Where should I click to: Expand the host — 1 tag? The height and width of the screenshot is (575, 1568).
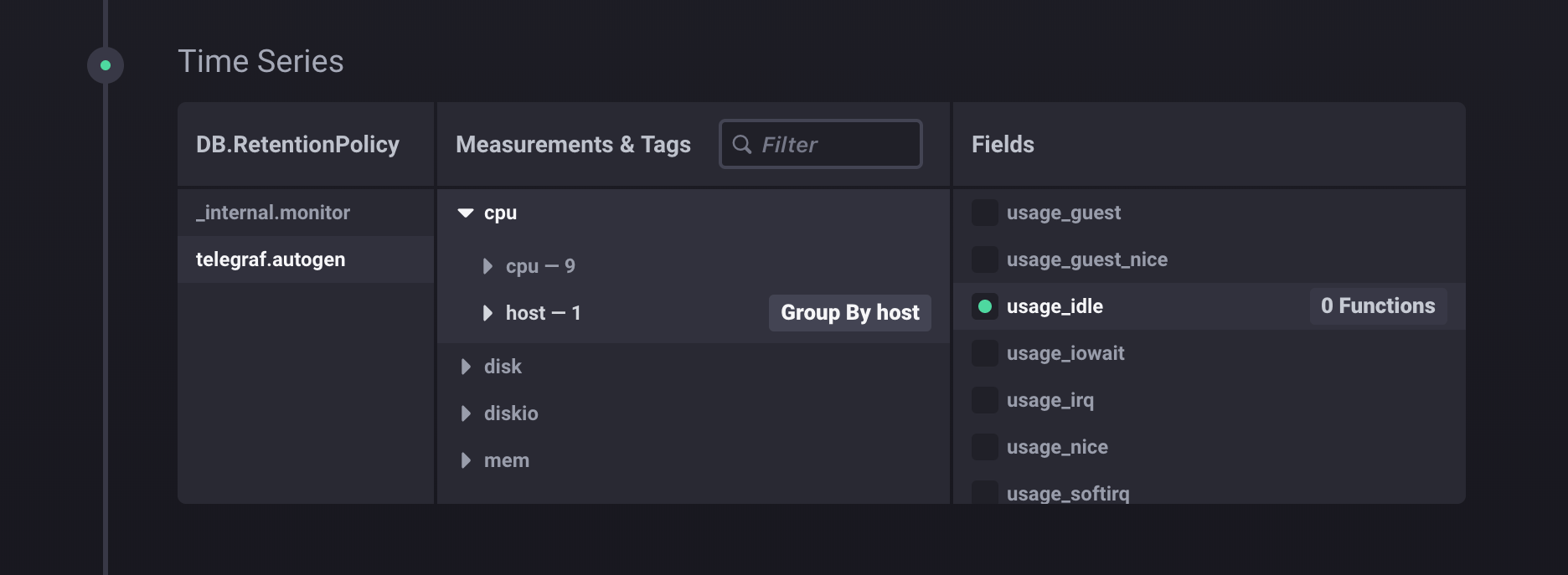(487, 313)
